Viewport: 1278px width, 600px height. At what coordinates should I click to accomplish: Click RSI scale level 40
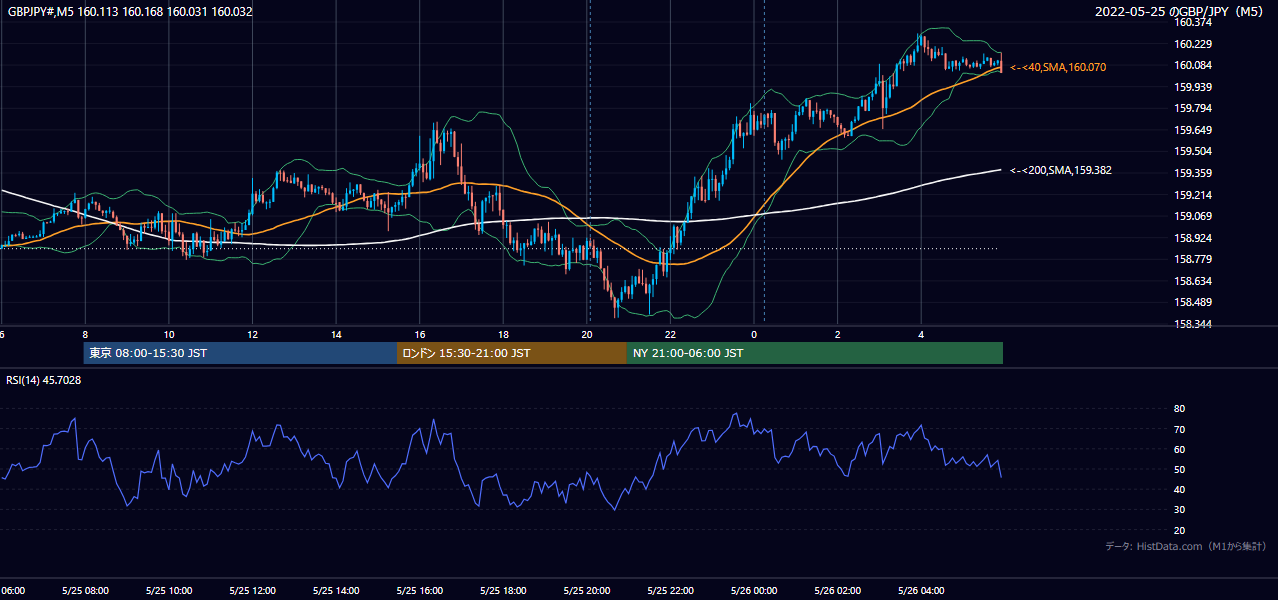[1179, 489]
